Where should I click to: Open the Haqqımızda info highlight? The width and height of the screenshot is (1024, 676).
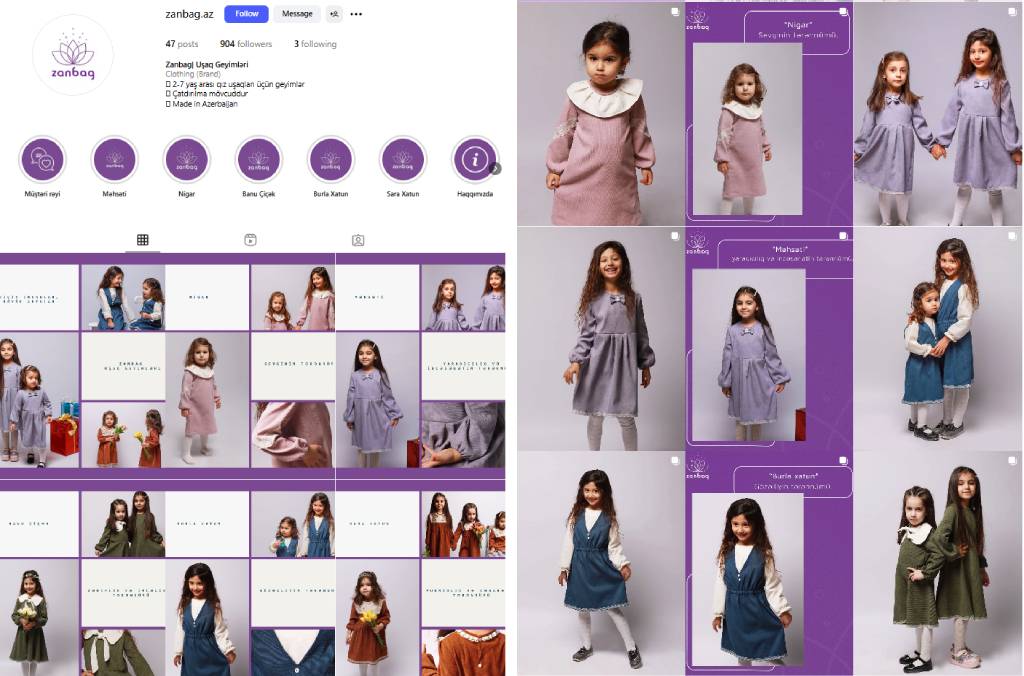pos(474,160)
